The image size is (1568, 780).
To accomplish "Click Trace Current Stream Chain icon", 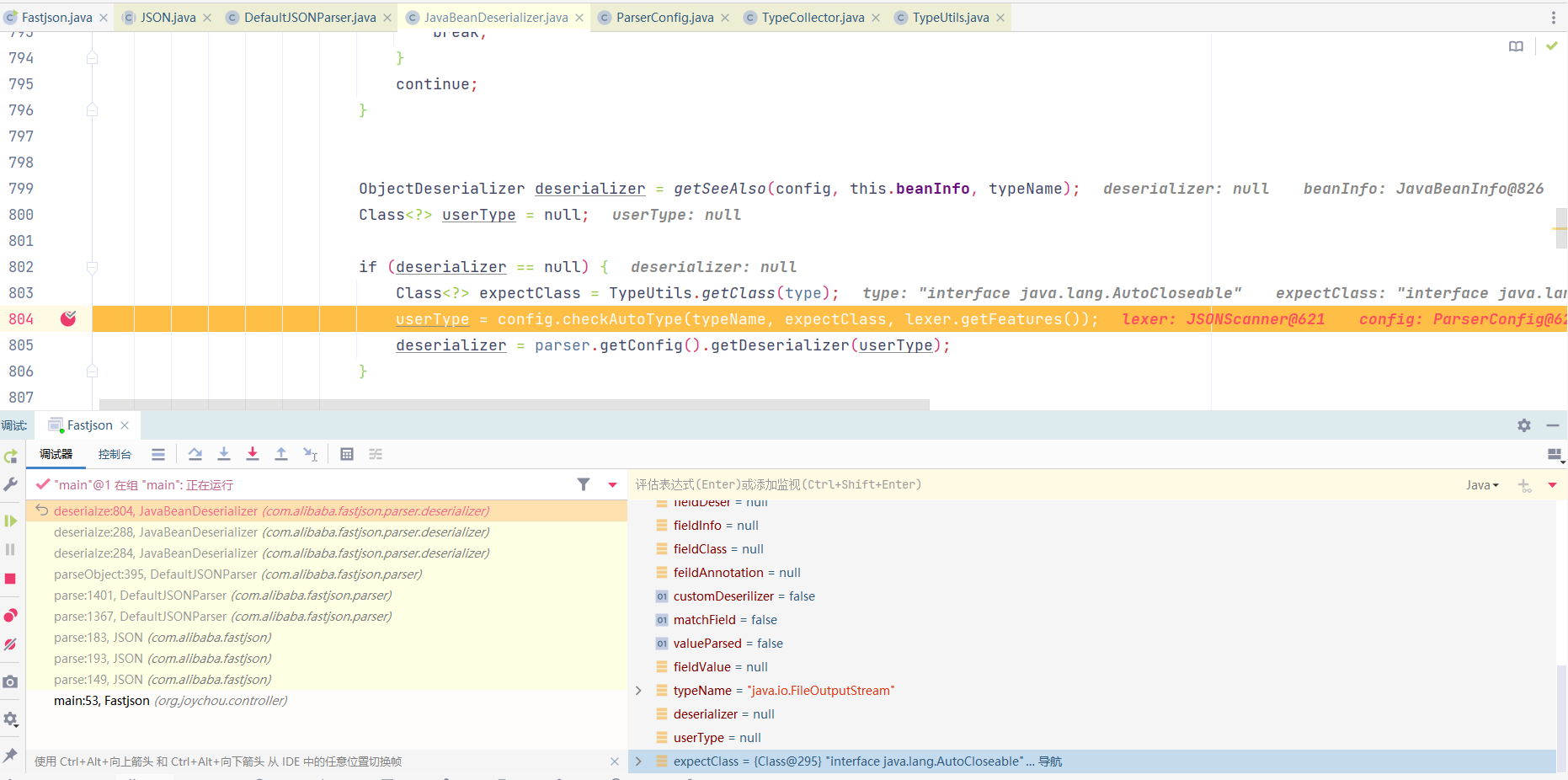I will click(x=376, y=454).
